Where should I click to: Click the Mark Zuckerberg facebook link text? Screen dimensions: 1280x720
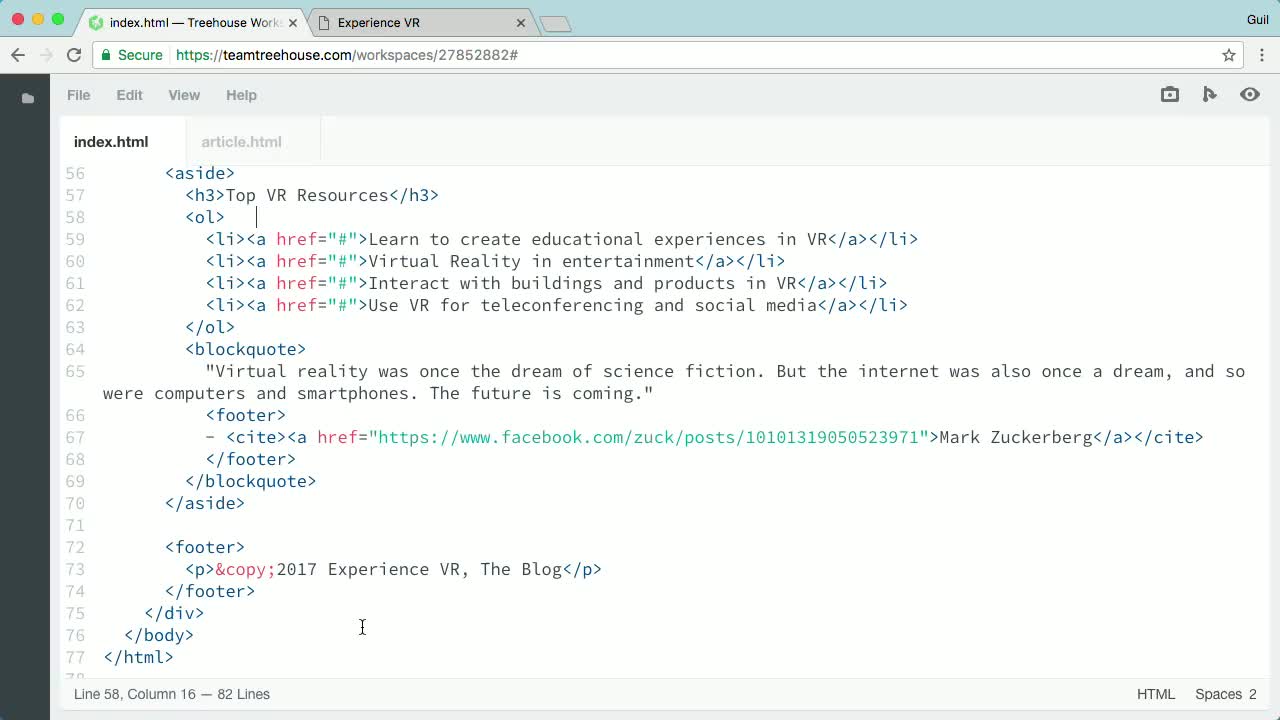990,437
